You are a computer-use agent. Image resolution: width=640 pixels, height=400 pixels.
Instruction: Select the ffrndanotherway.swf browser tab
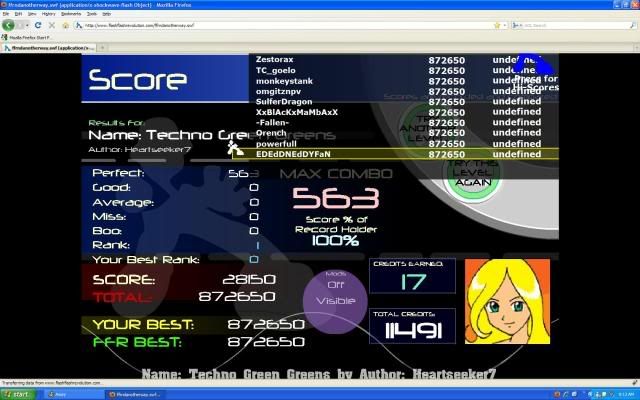[x=45, y=47]
